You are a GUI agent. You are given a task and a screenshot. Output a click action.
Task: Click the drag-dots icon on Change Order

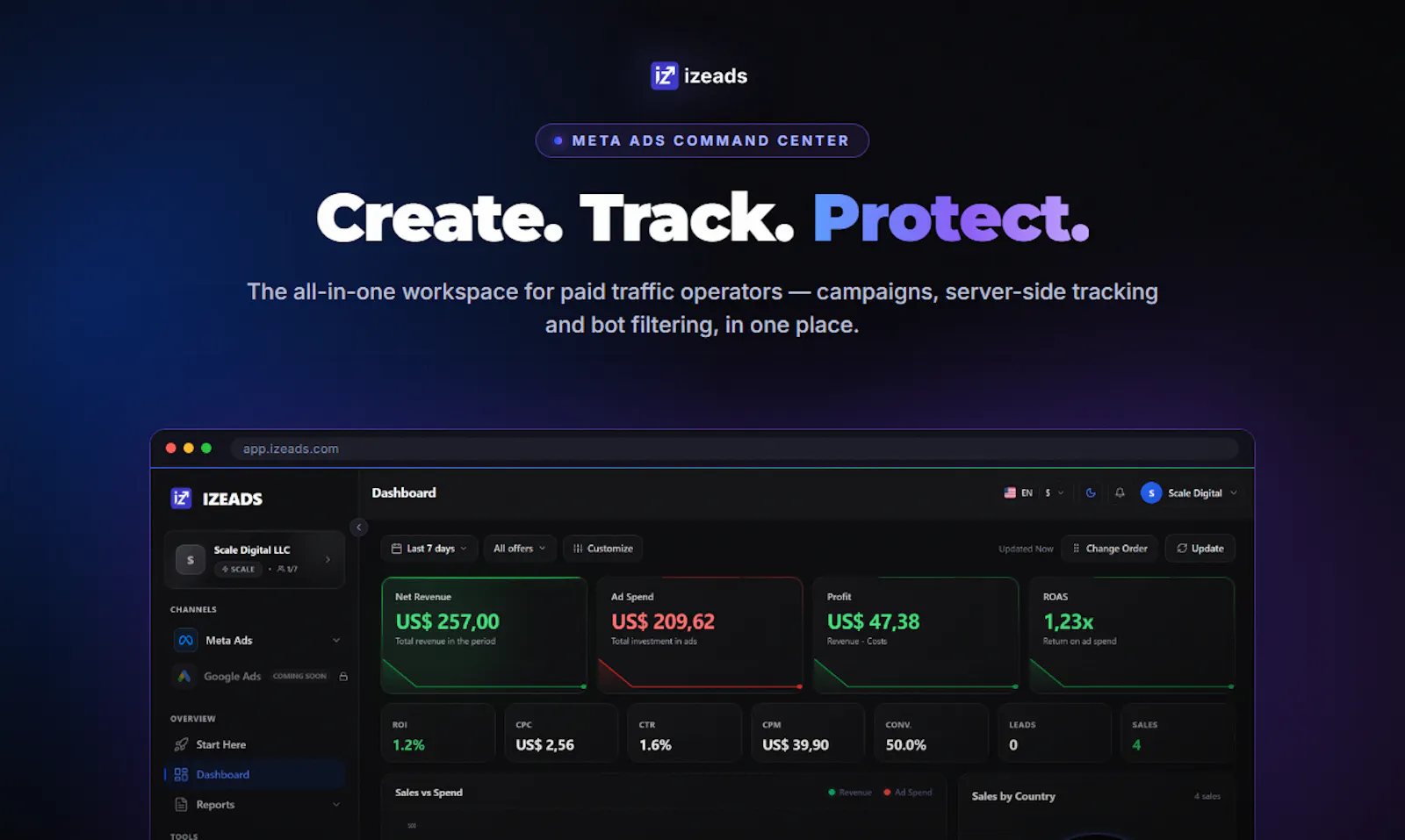point(1077,549)
